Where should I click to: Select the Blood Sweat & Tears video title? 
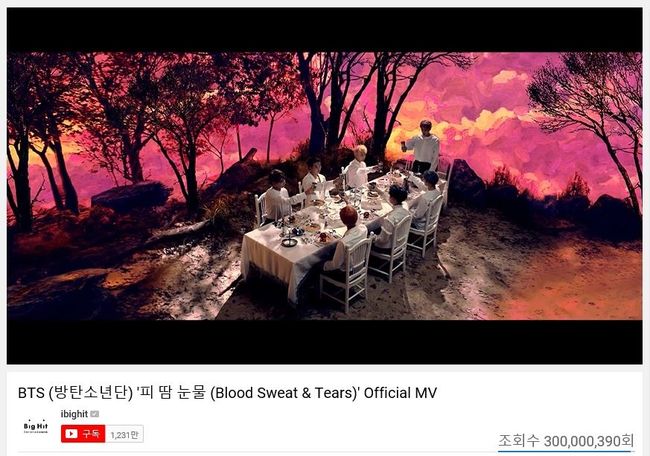coord(227,393)
